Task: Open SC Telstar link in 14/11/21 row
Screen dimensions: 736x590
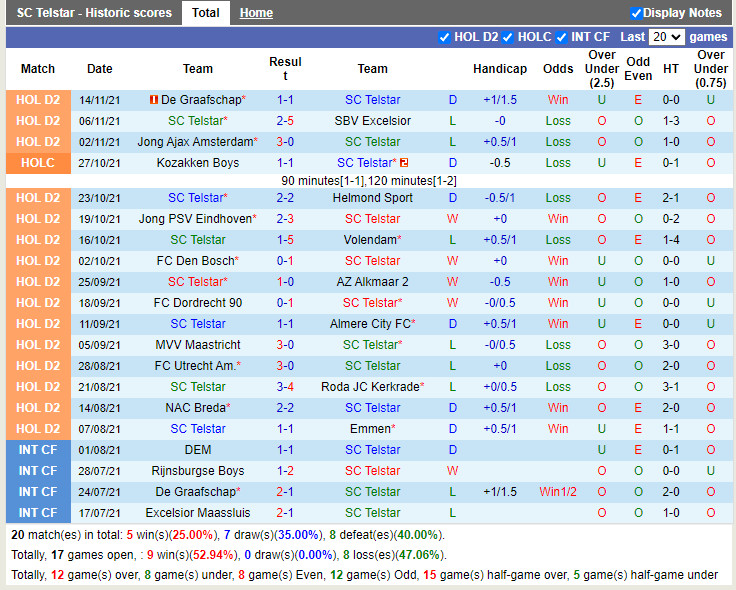Action: click(x=373, y=100)
